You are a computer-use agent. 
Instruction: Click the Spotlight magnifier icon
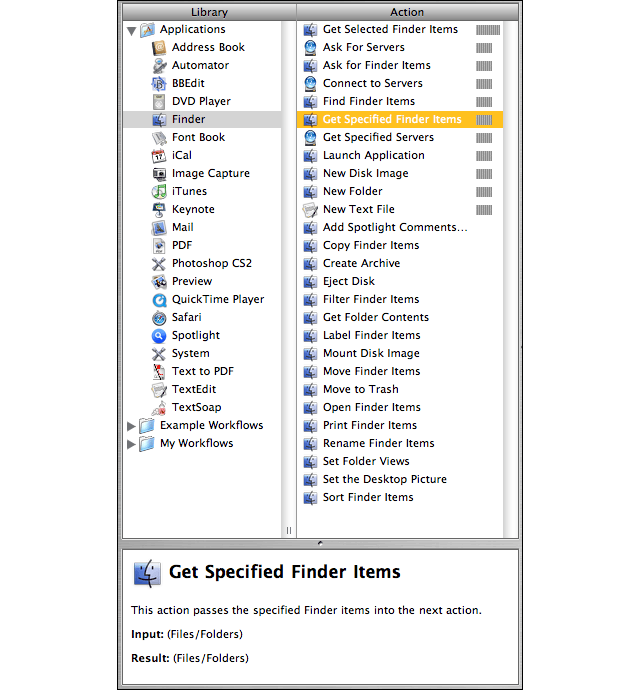[x=159, y=335]
